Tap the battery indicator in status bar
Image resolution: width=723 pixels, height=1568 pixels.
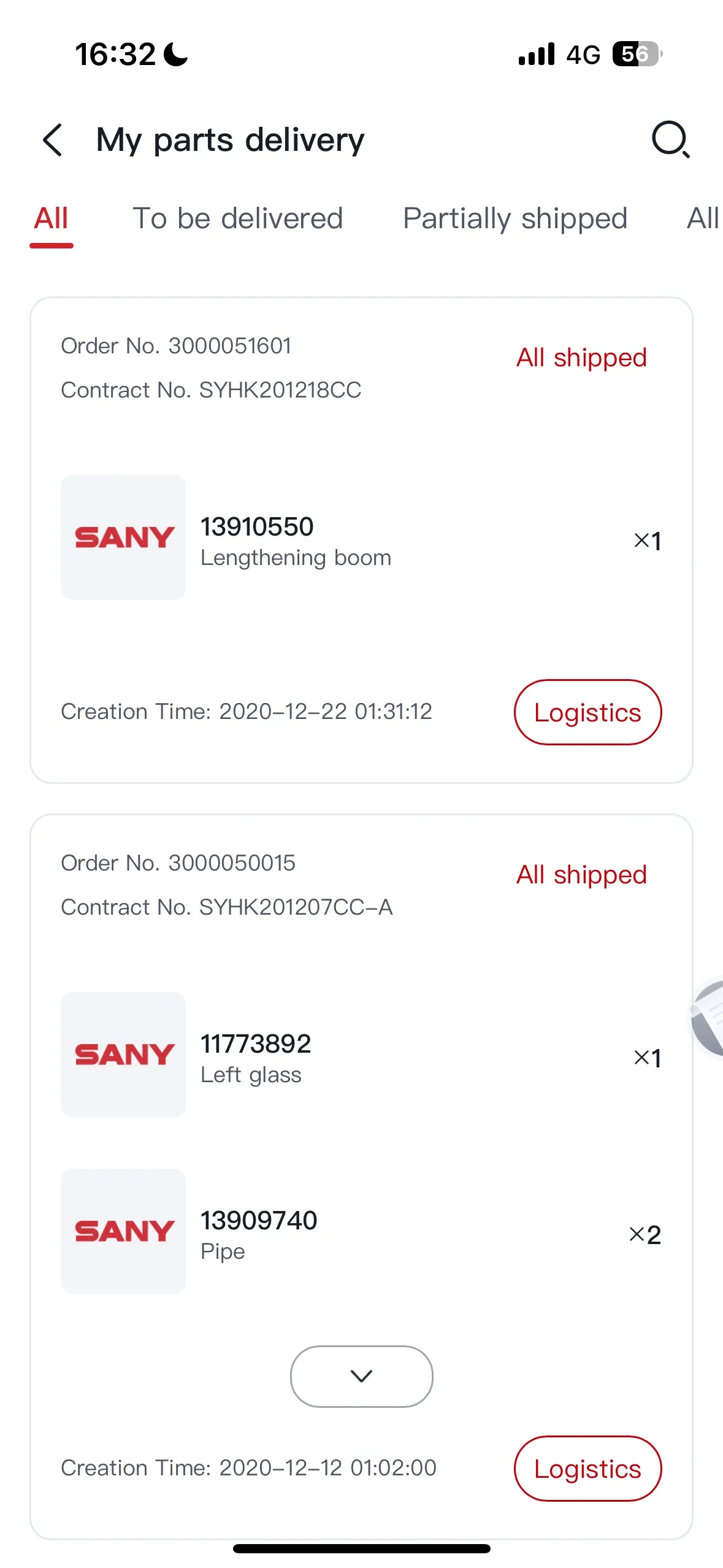[635, 55]
